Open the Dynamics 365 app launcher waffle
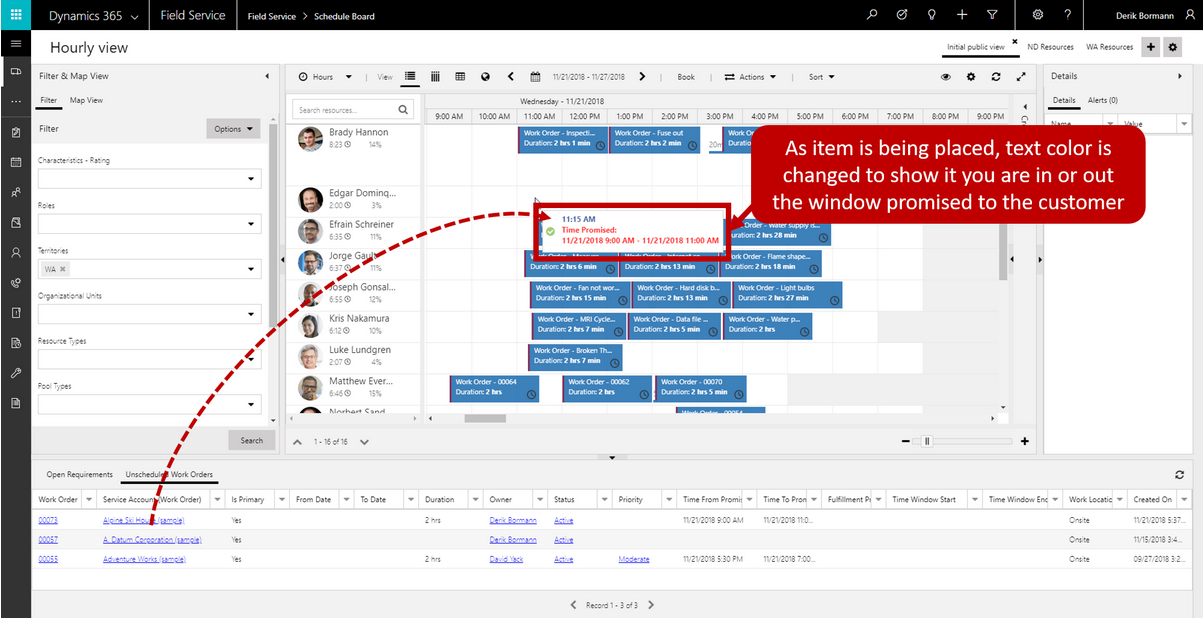1203x618 pixels. click(x=15, y=15)
